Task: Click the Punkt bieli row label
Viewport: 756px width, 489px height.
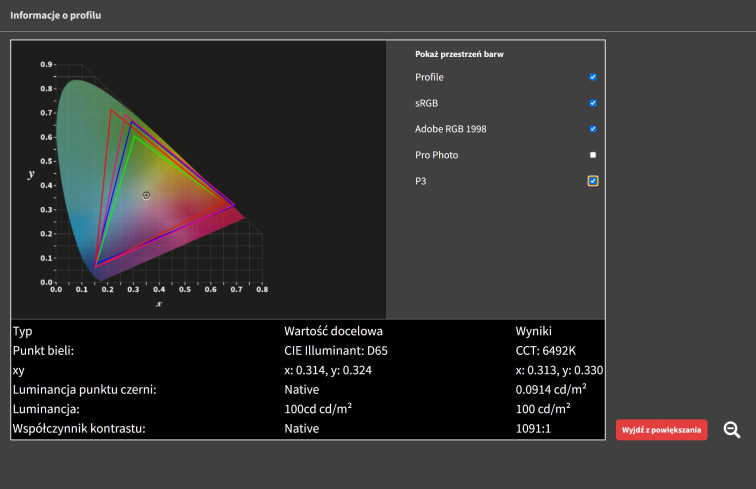Action: tap(46, 351)
